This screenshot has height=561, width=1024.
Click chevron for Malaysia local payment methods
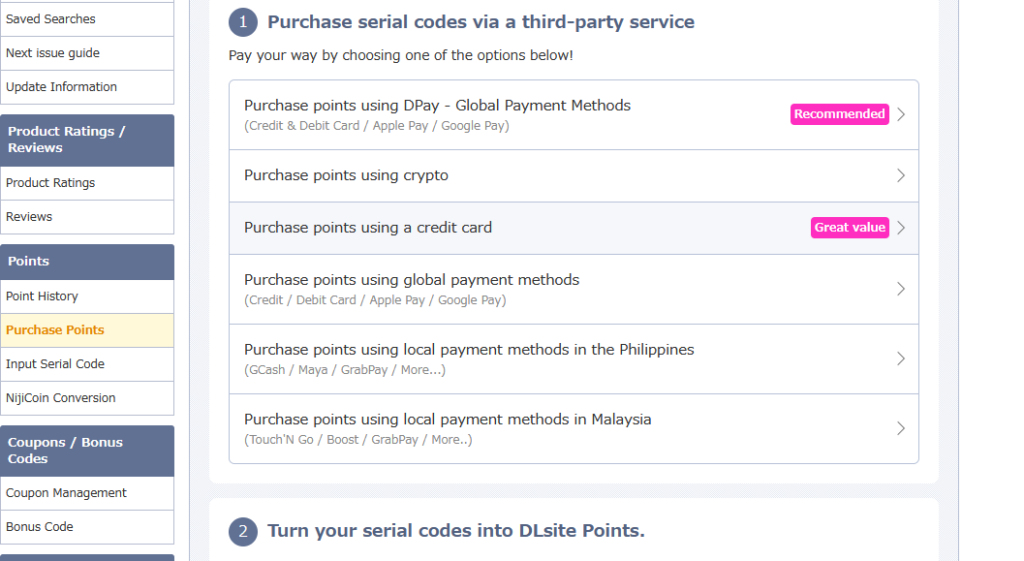pyautogui.click(x=901, y=429)
